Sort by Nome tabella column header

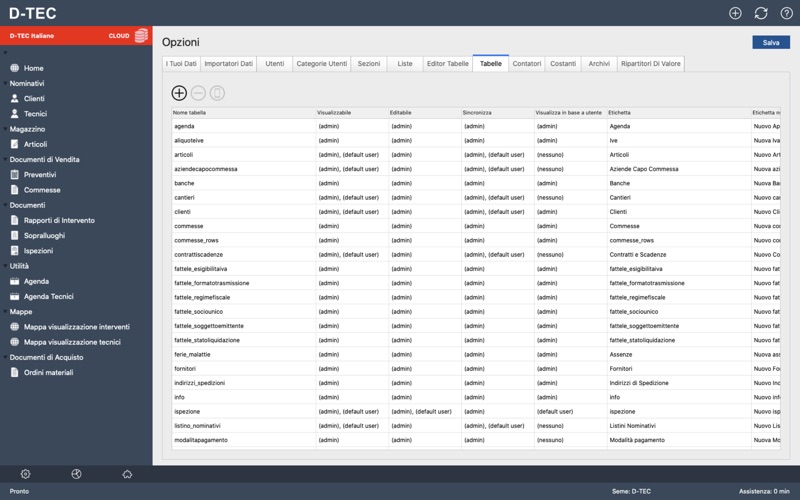[244, 112]
